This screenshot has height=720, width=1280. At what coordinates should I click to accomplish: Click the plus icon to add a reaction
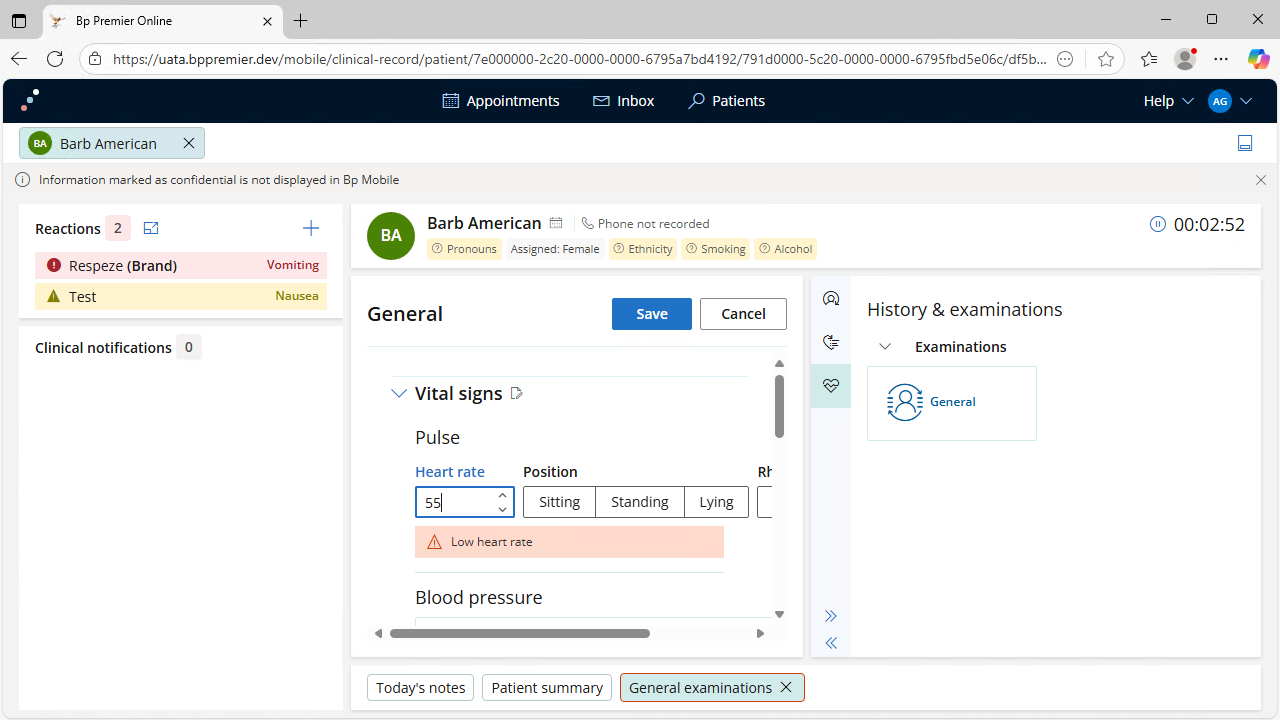tap(311, 228)
